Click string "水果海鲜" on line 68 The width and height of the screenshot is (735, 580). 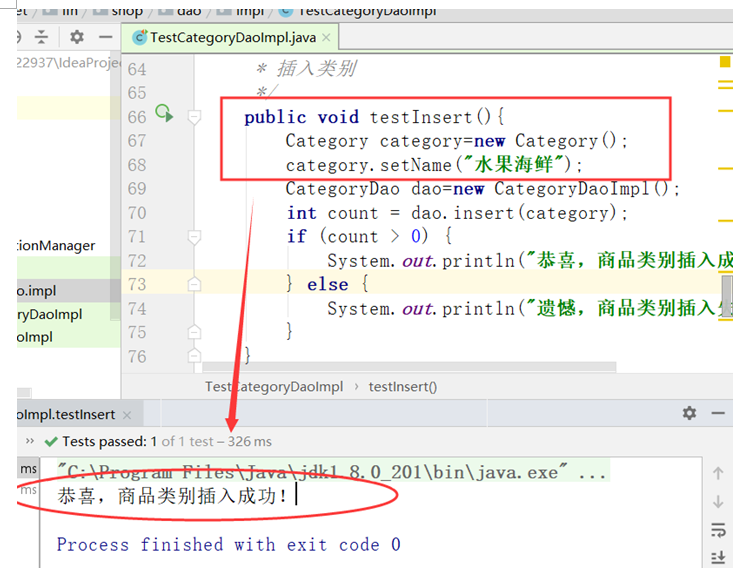point(514,165)
